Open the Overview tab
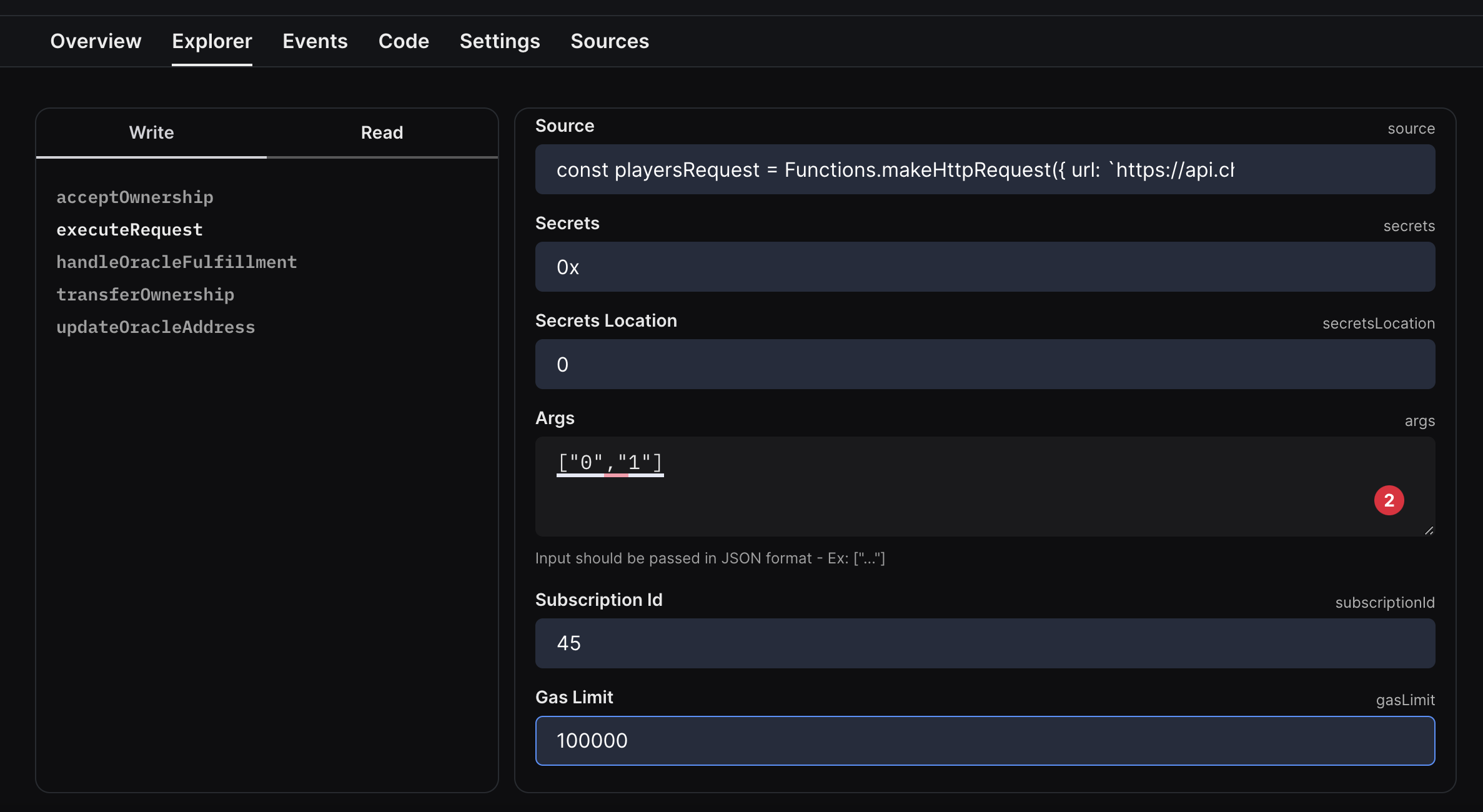Screen dimensions: 1483x812 click(x=96, y=41)
